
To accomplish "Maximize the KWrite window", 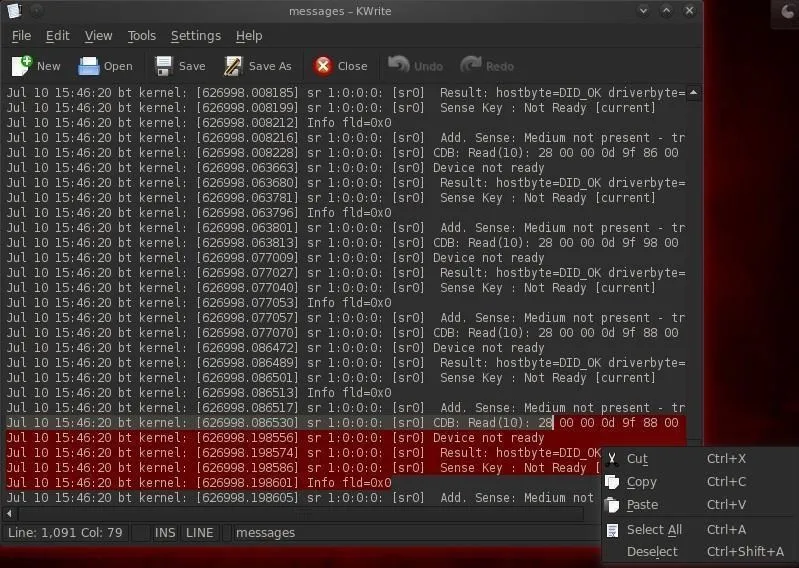I will click(667, 10).
